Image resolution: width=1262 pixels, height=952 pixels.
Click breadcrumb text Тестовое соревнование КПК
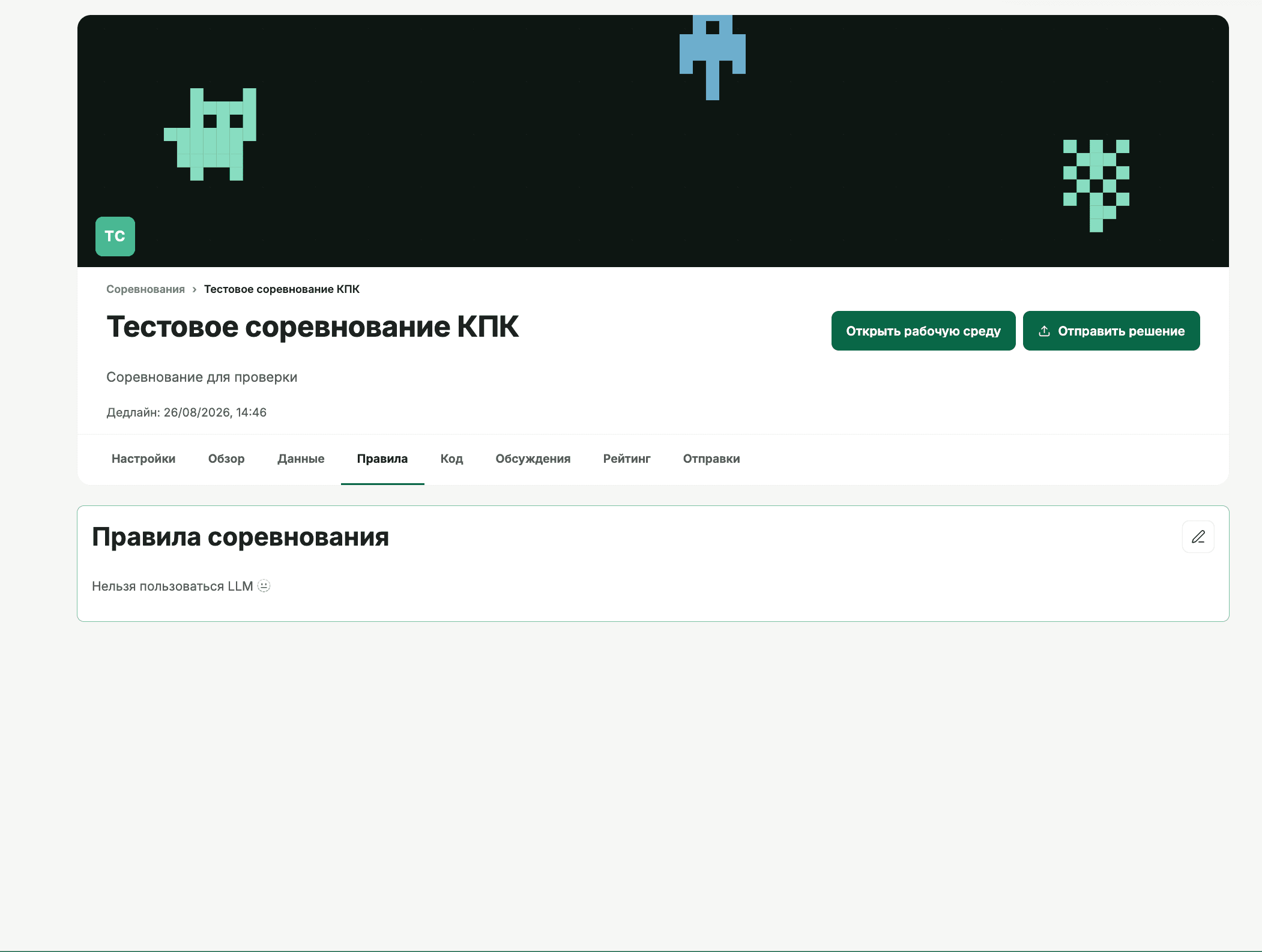coord(282,289)
